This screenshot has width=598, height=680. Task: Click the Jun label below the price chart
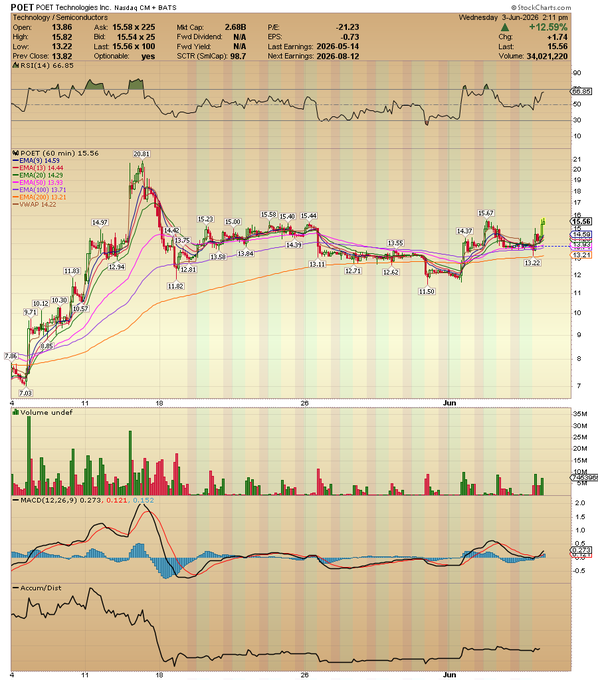449,403
